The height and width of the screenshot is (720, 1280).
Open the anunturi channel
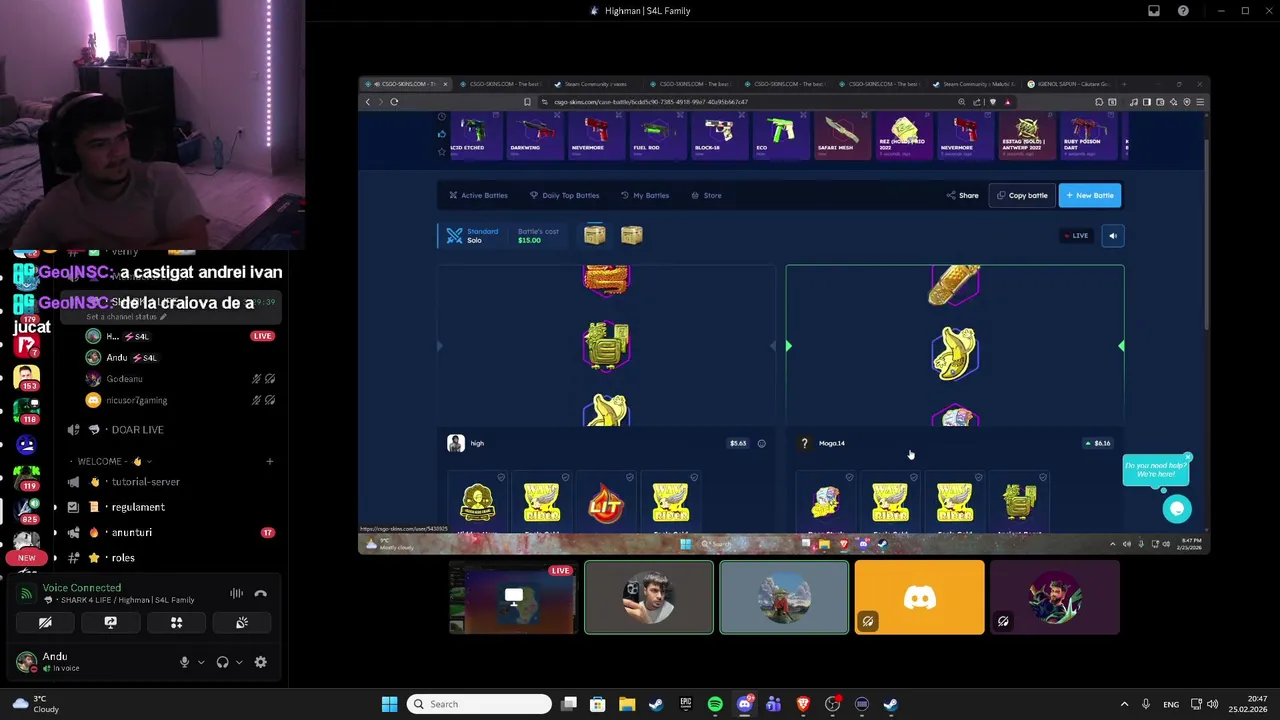[170, 532]
